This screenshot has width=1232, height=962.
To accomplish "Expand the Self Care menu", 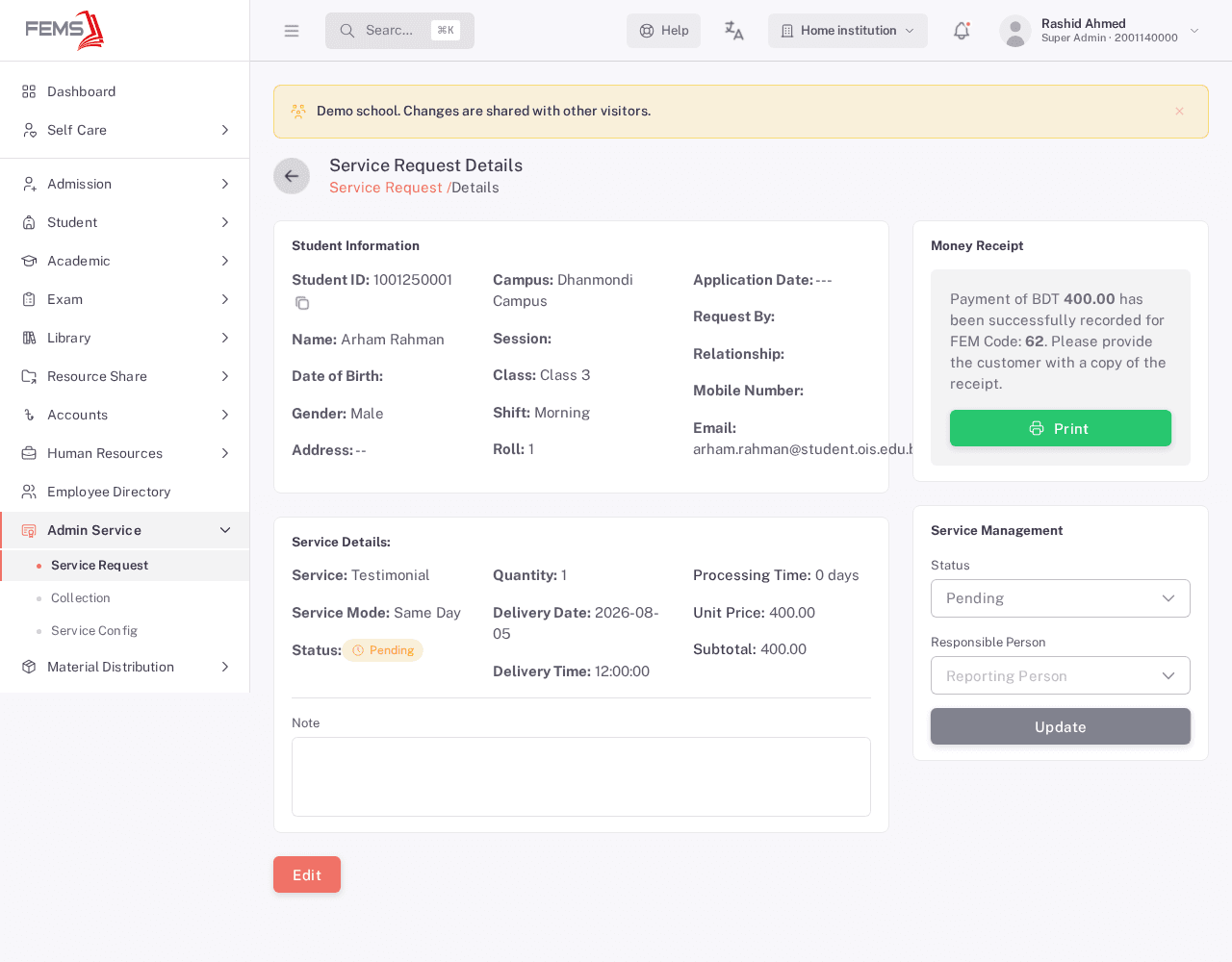I will 125,130.
